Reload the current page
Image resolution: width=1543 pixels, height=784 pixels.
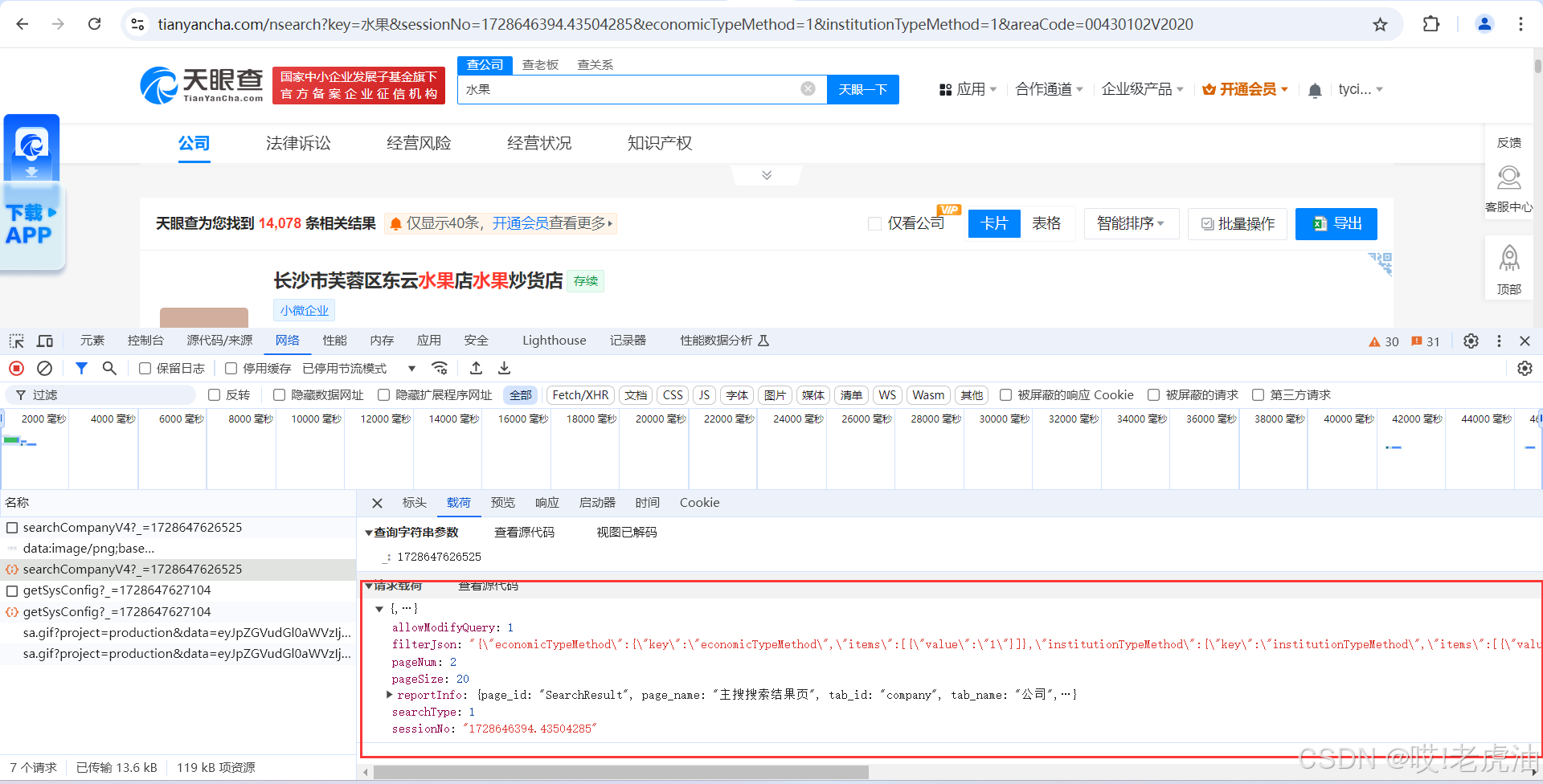tap(94, 24)
